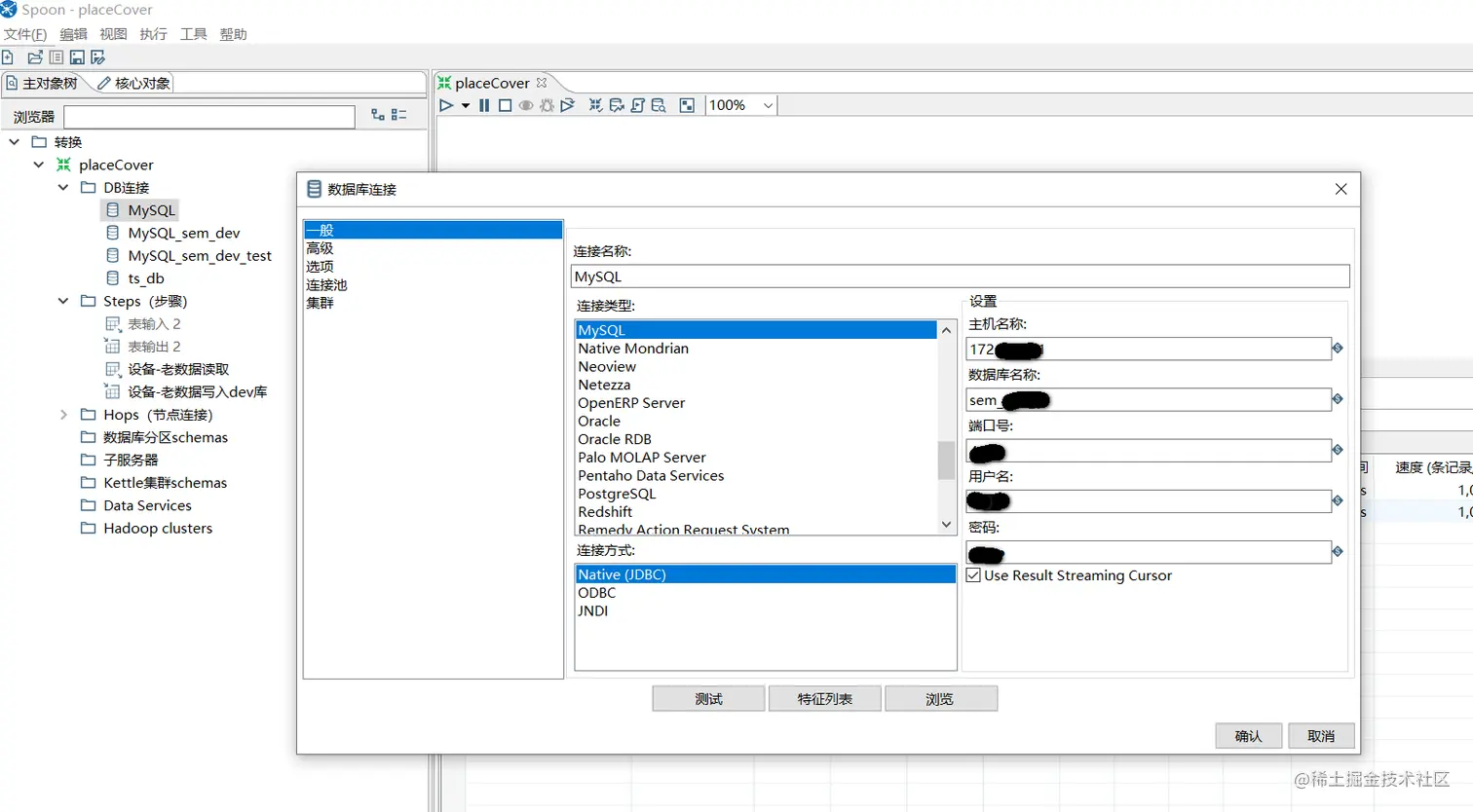The width and height of the screenshot is (1473, 812).
Task: Click the replay transformation icon
Action: click(567, 105)
